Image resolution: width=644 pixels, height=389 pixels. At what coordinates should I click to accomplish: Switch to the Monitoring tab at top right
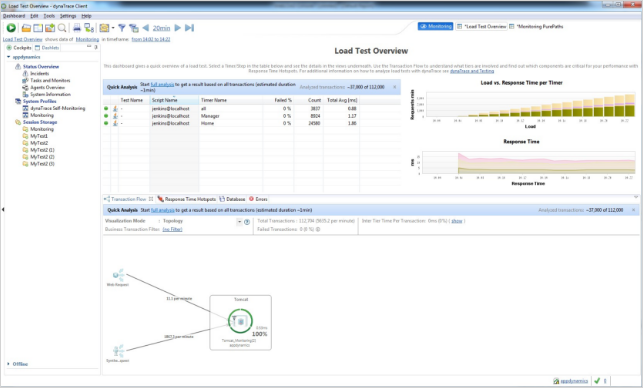pyautogui.click(x=435, y=26)
